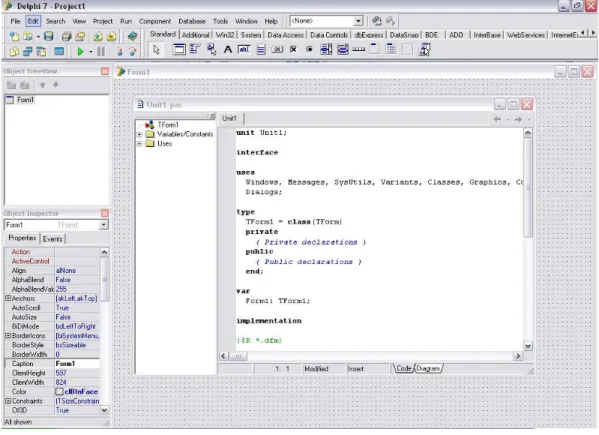Click Remove File from Project icon
This screenshot has height=435, width=599.
click(x=111, y=36)
